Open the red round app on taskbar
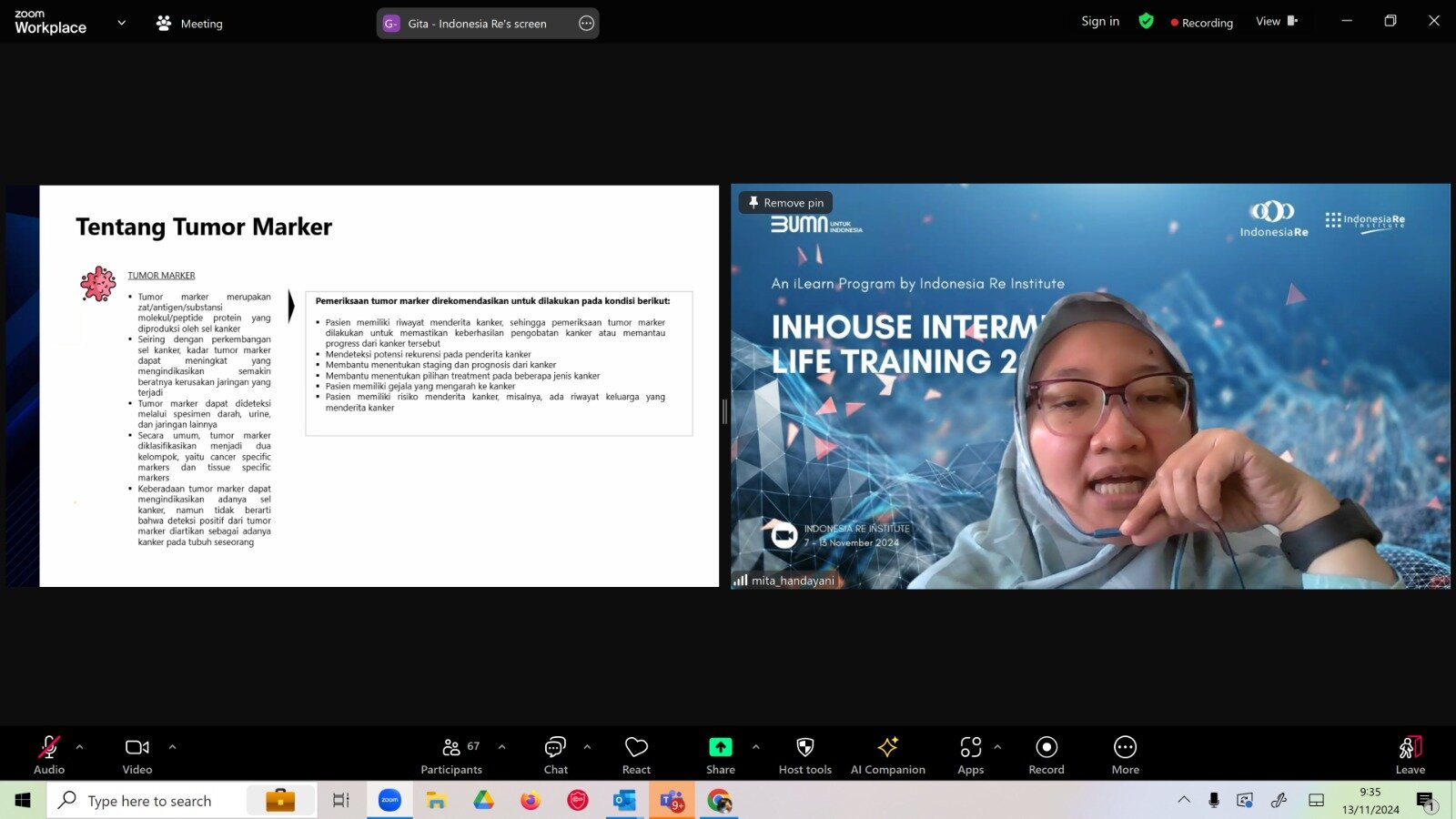This screenshot has height=819, width=1456. pos(578,801)
